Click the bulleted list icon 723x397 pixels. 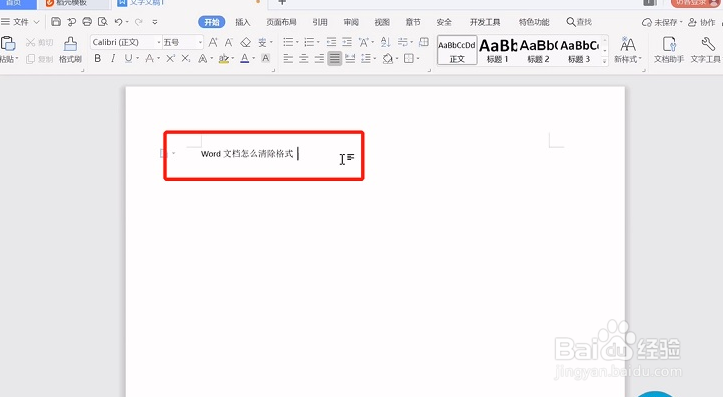288,42
